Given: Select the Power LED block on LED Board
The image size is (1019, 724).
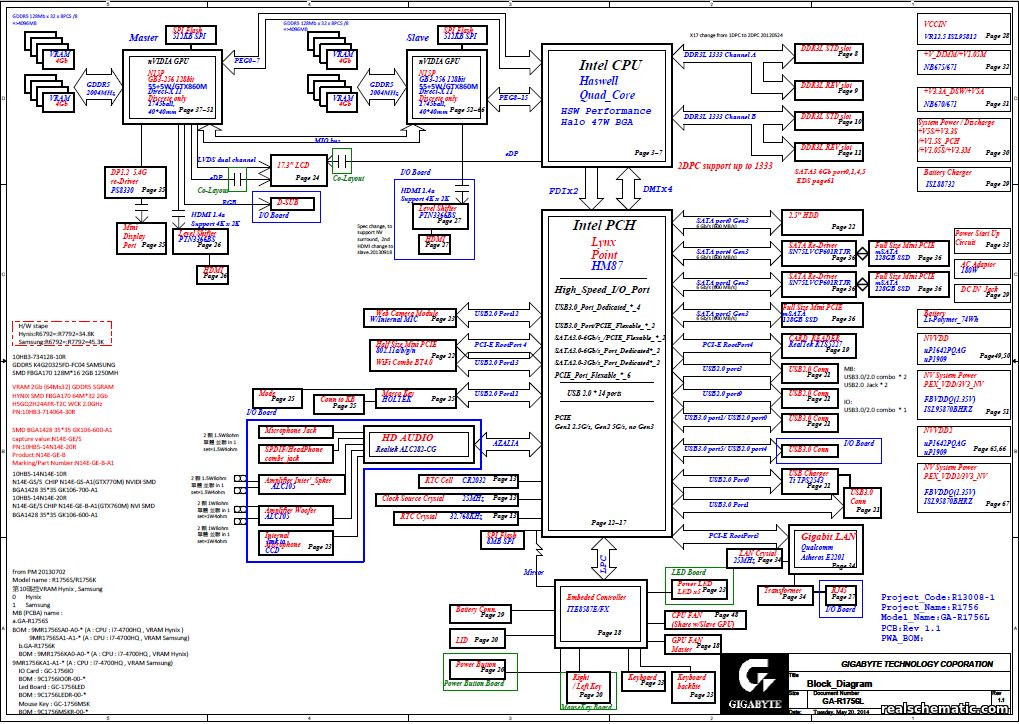Looking at the screenshot, I should click(x=699, y=589).
